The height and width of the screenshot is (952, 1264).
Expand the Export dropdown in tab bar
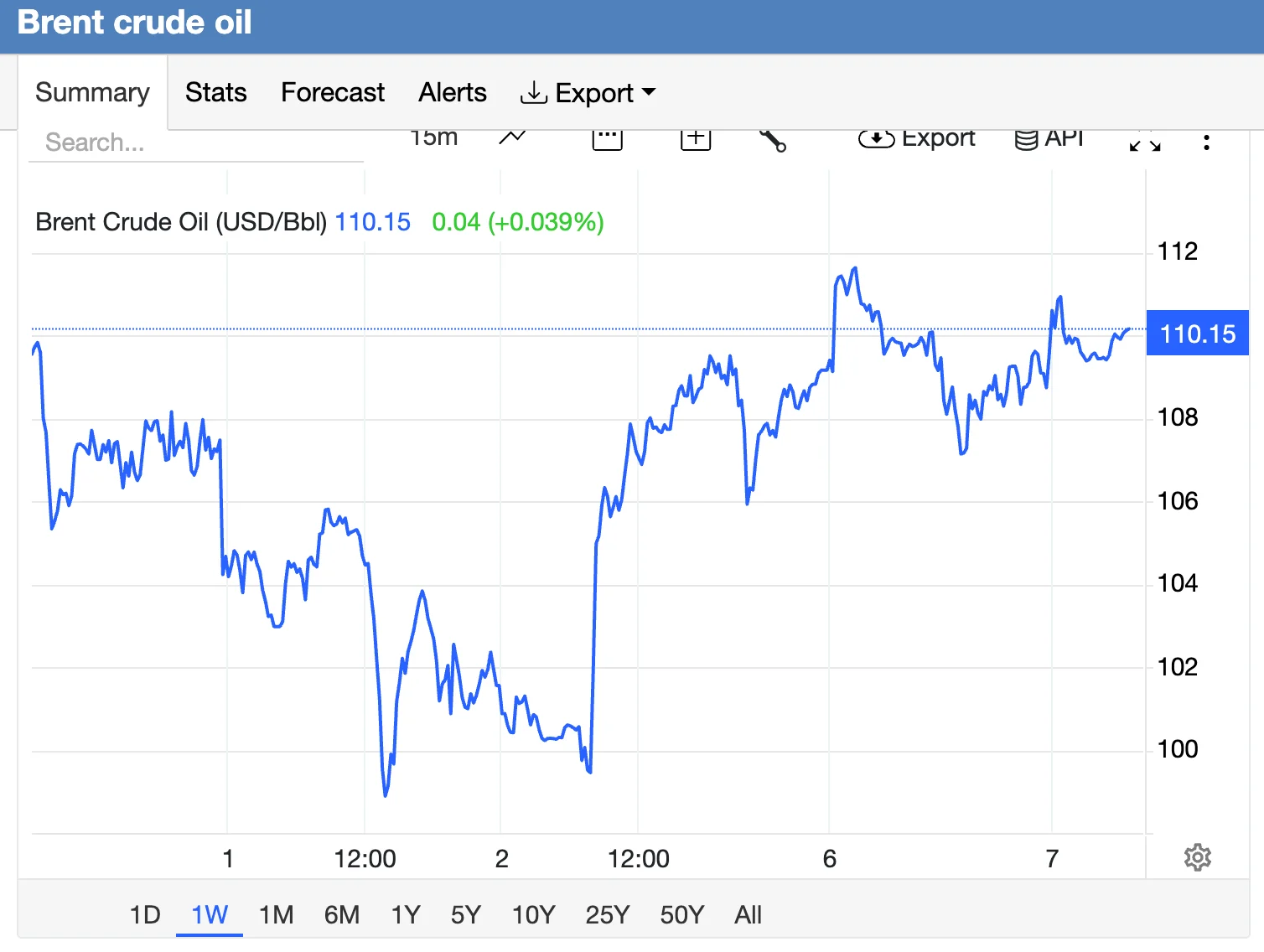coord(588,93)
